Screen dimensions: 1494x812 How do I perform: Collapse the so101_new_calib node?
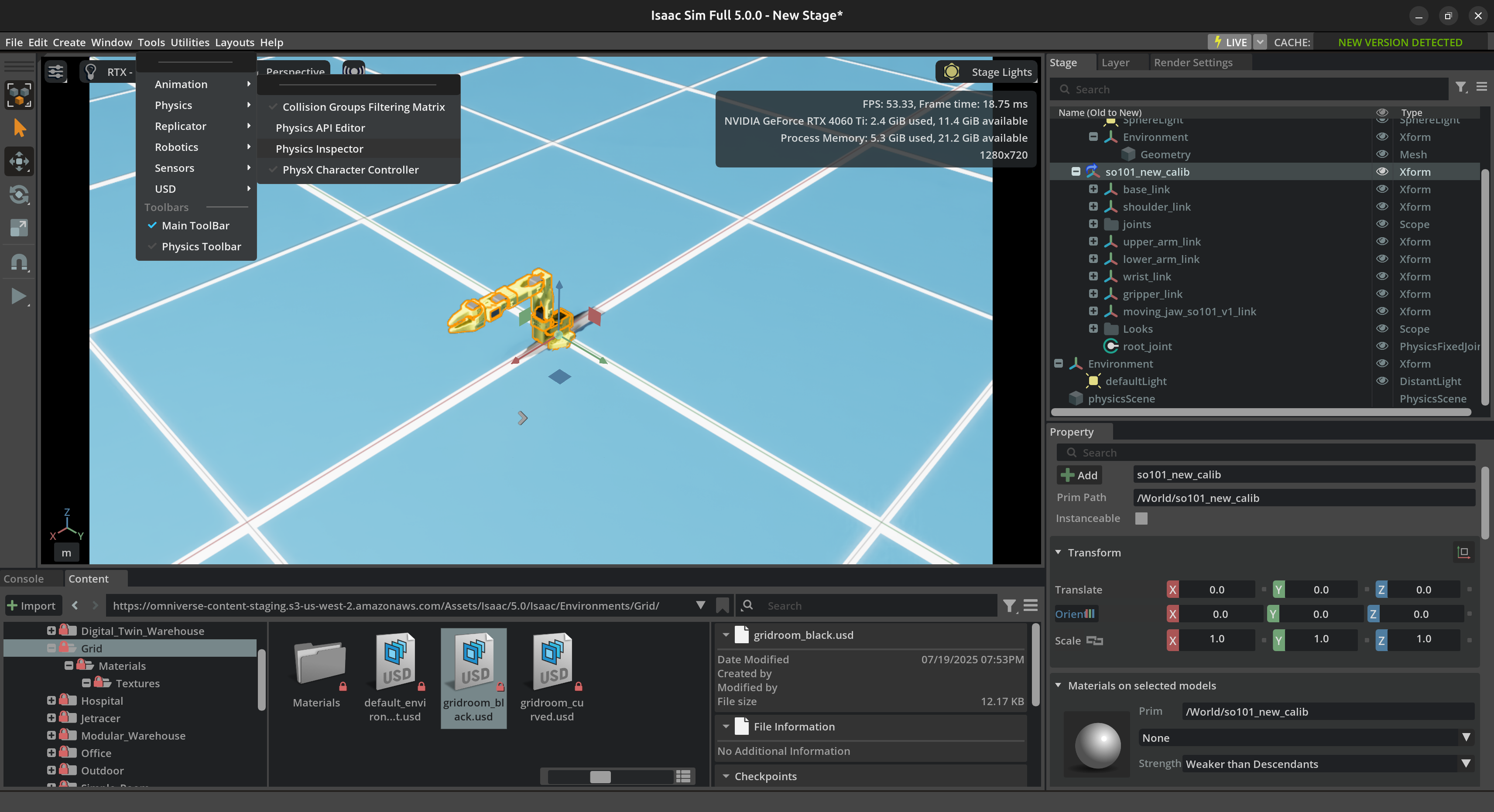pos(1076,171)
